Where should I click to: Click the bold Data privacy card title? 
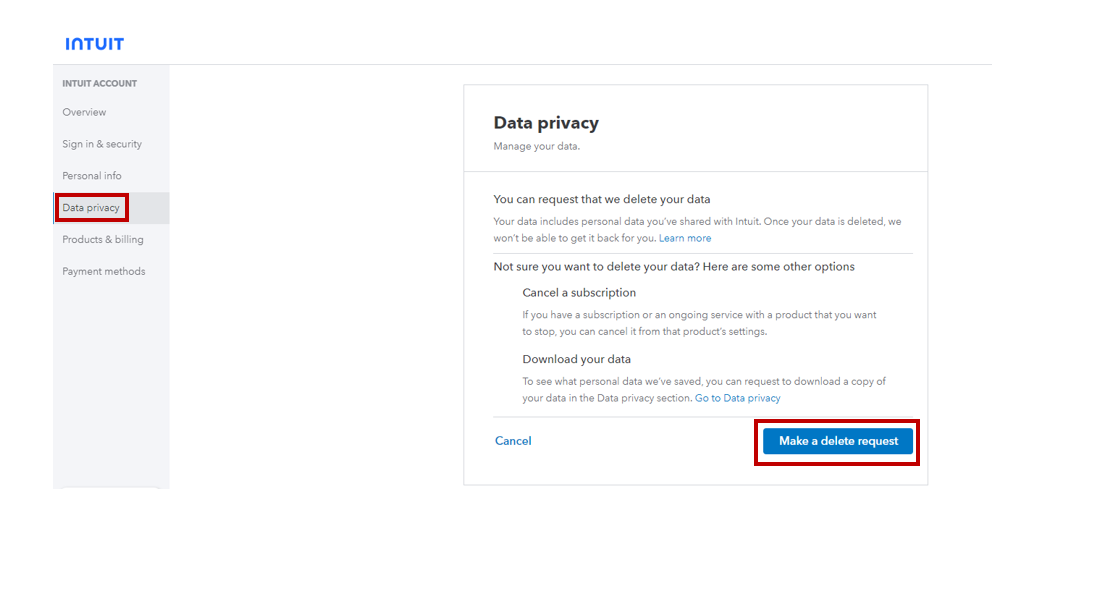546,123
